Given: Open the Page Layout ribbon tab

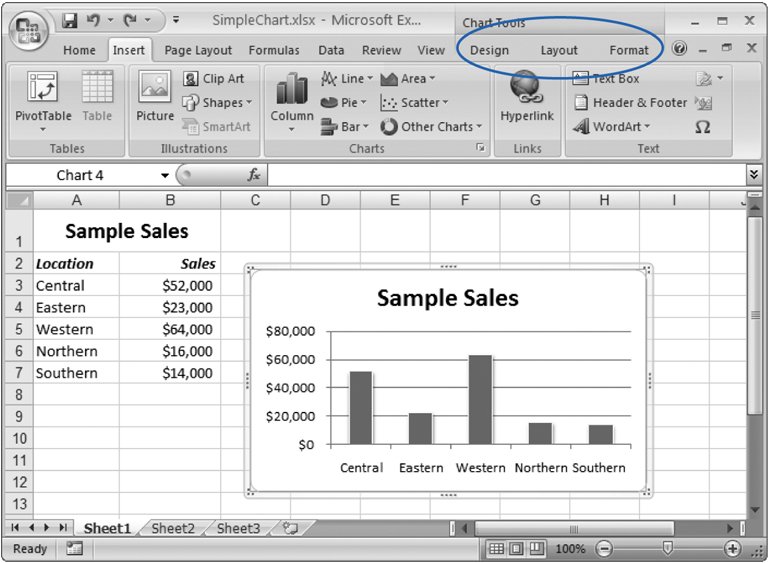Looking at the screenshot, I should click(x=198, y=50).
